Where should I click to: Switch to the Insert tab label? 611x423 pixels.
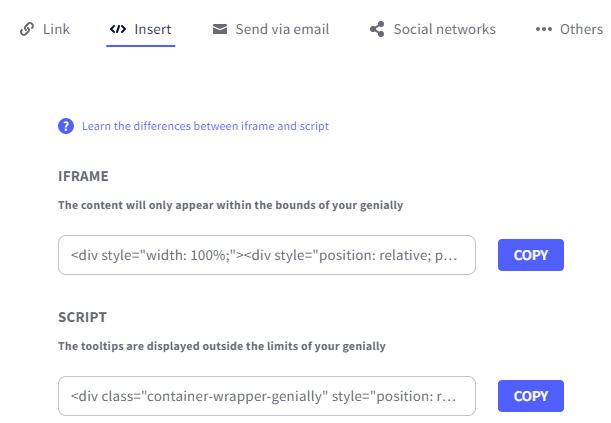[x=153, y=29]
